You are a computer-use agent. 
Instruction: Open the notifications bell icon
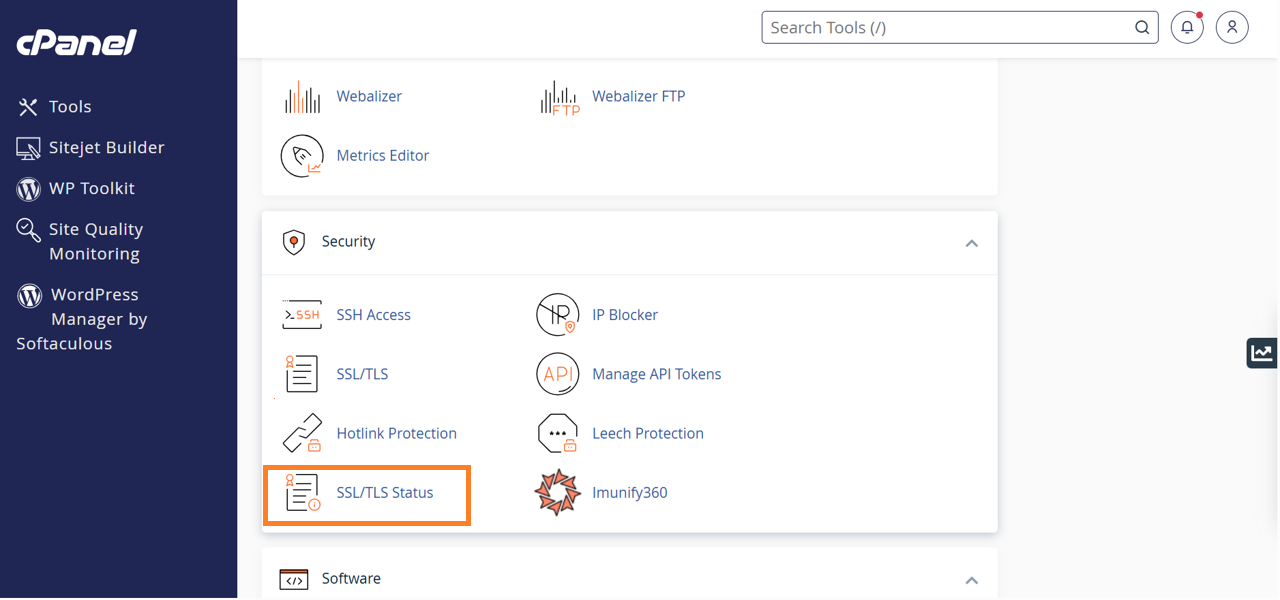click(1187, 28)
